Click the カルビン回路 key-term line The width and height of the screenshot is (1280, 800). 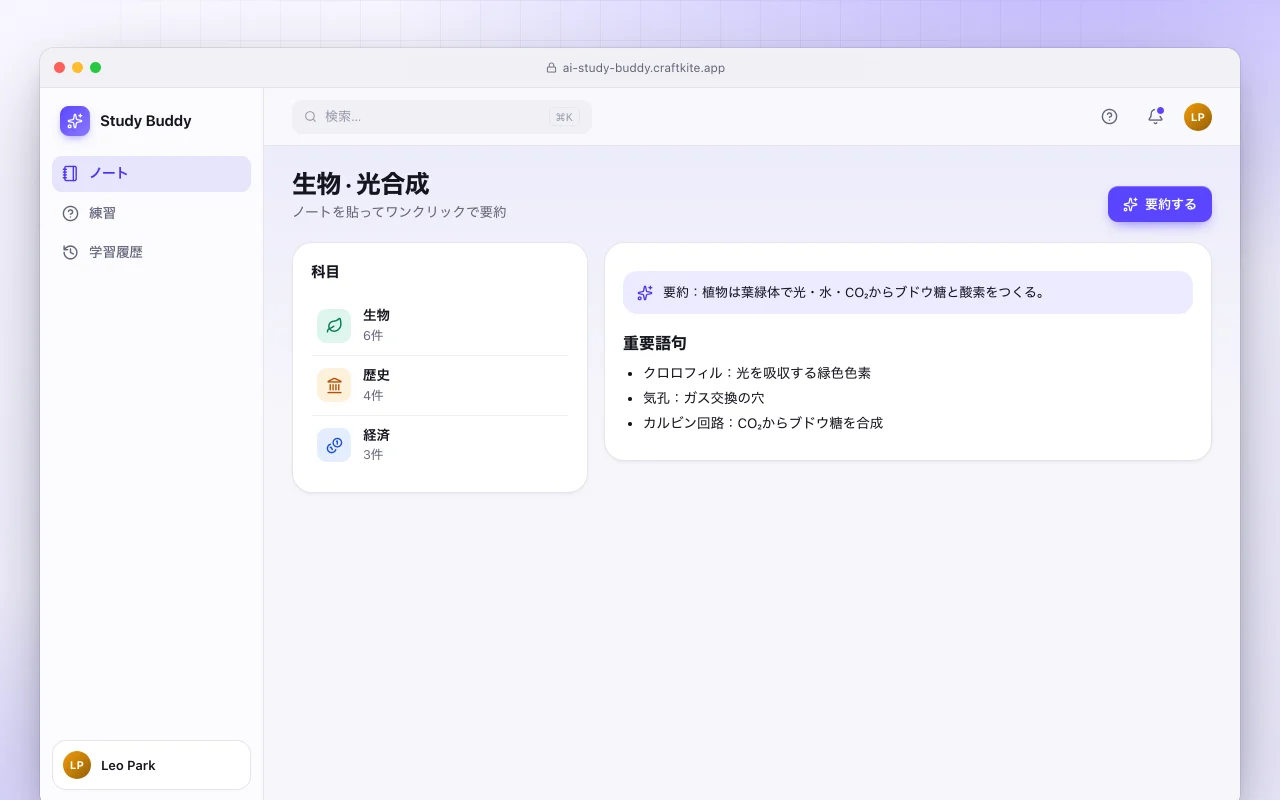[x=763, y=423]
